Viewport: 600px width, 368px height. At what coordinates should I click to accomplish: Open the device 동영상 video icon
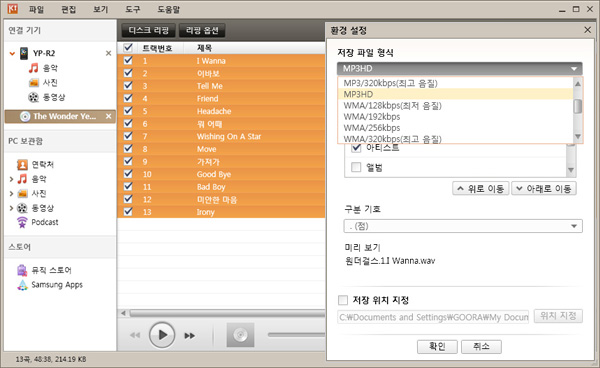[34, 97]
